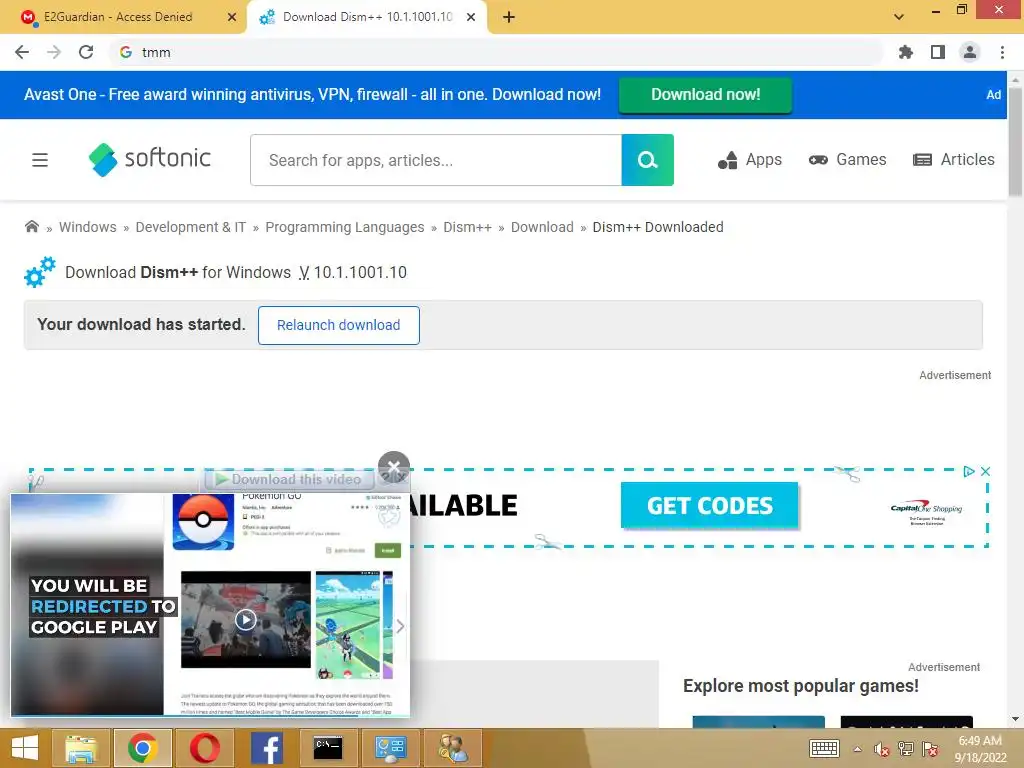
Task: Click the Dism++ breadcrumb link
Action: (x=468, y=227)
